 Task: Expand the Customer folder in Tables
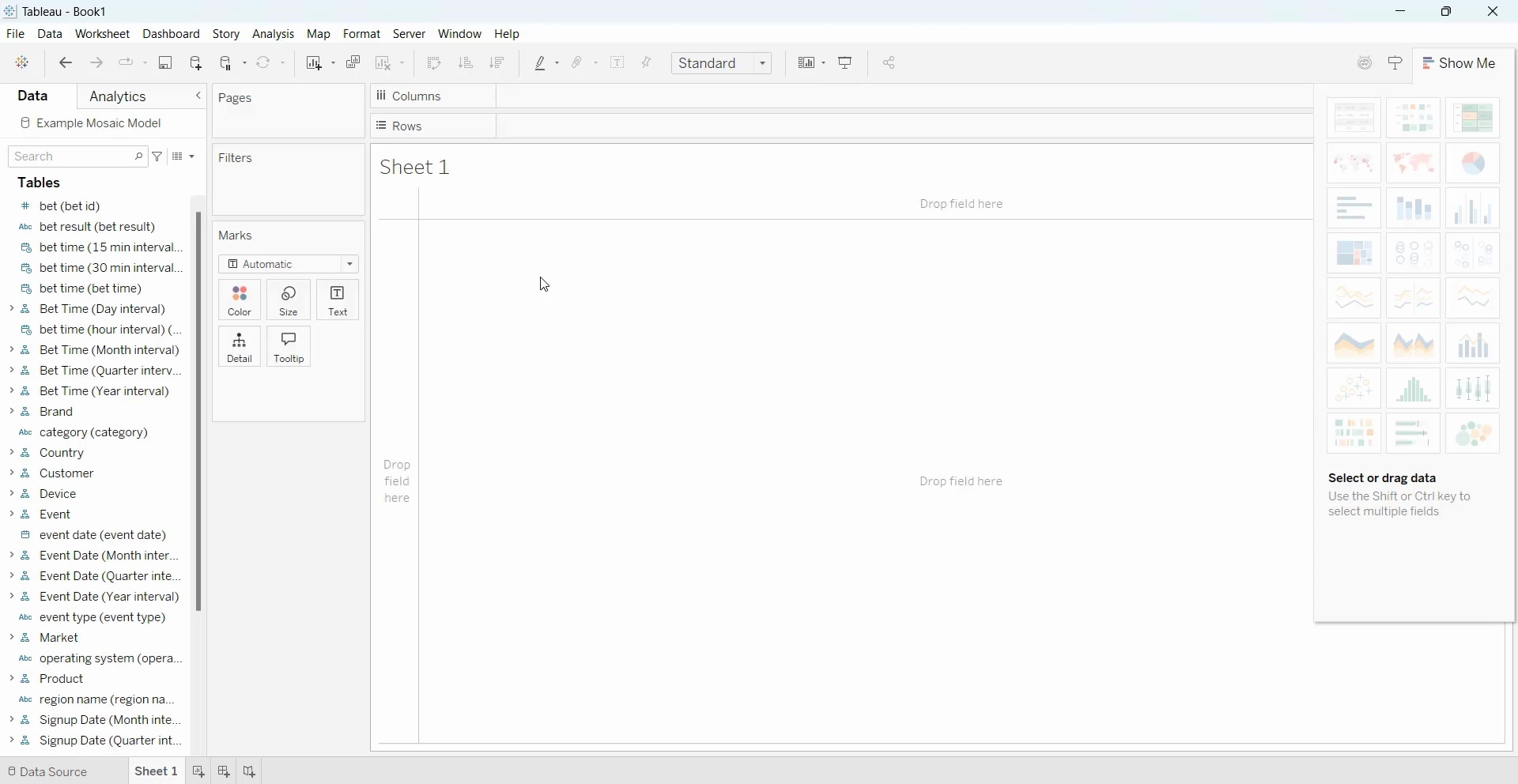[12, 473]
